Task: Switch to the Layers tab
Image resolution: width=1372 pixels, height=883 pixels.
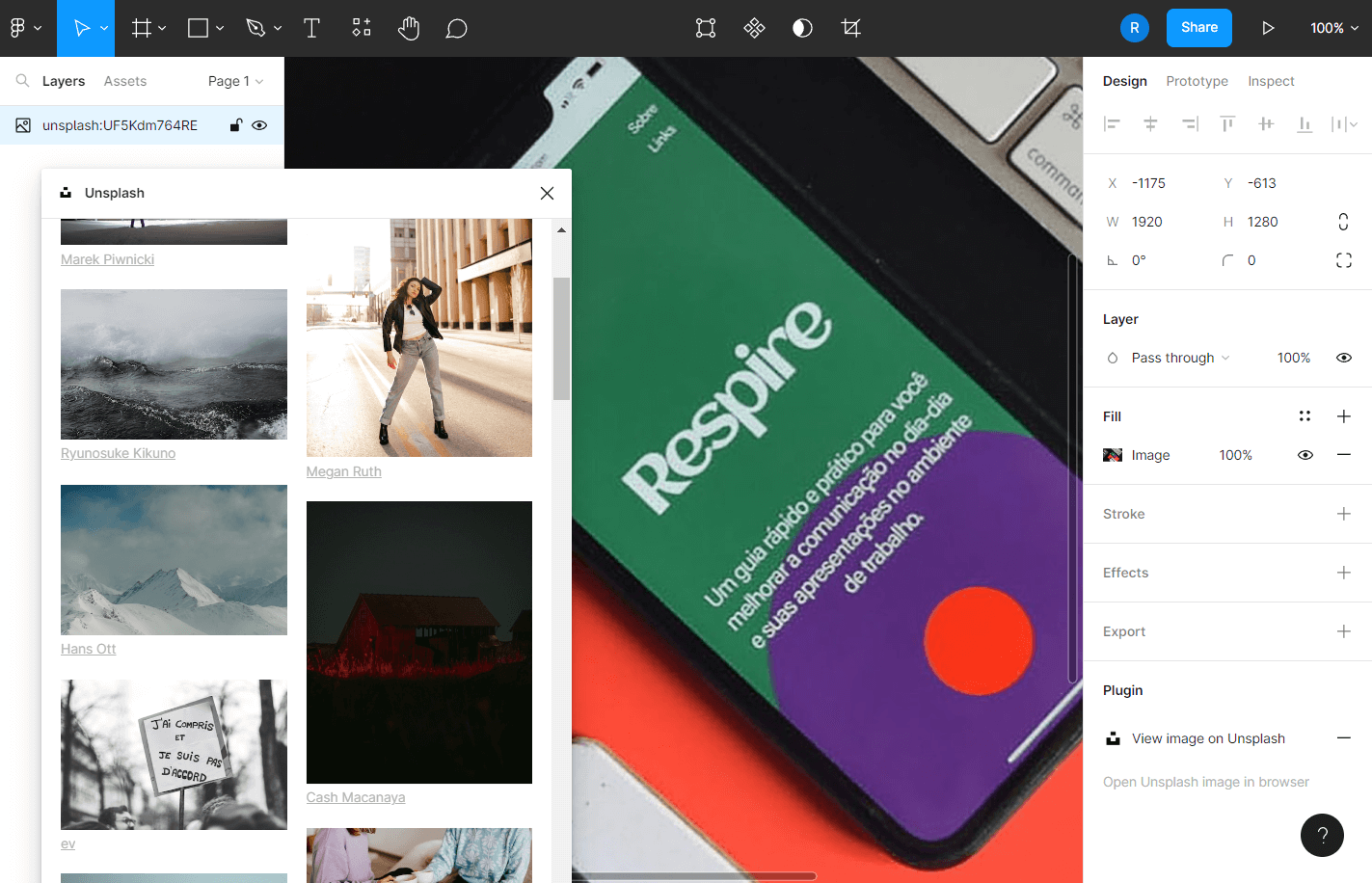Action: (x=64, y=81)
